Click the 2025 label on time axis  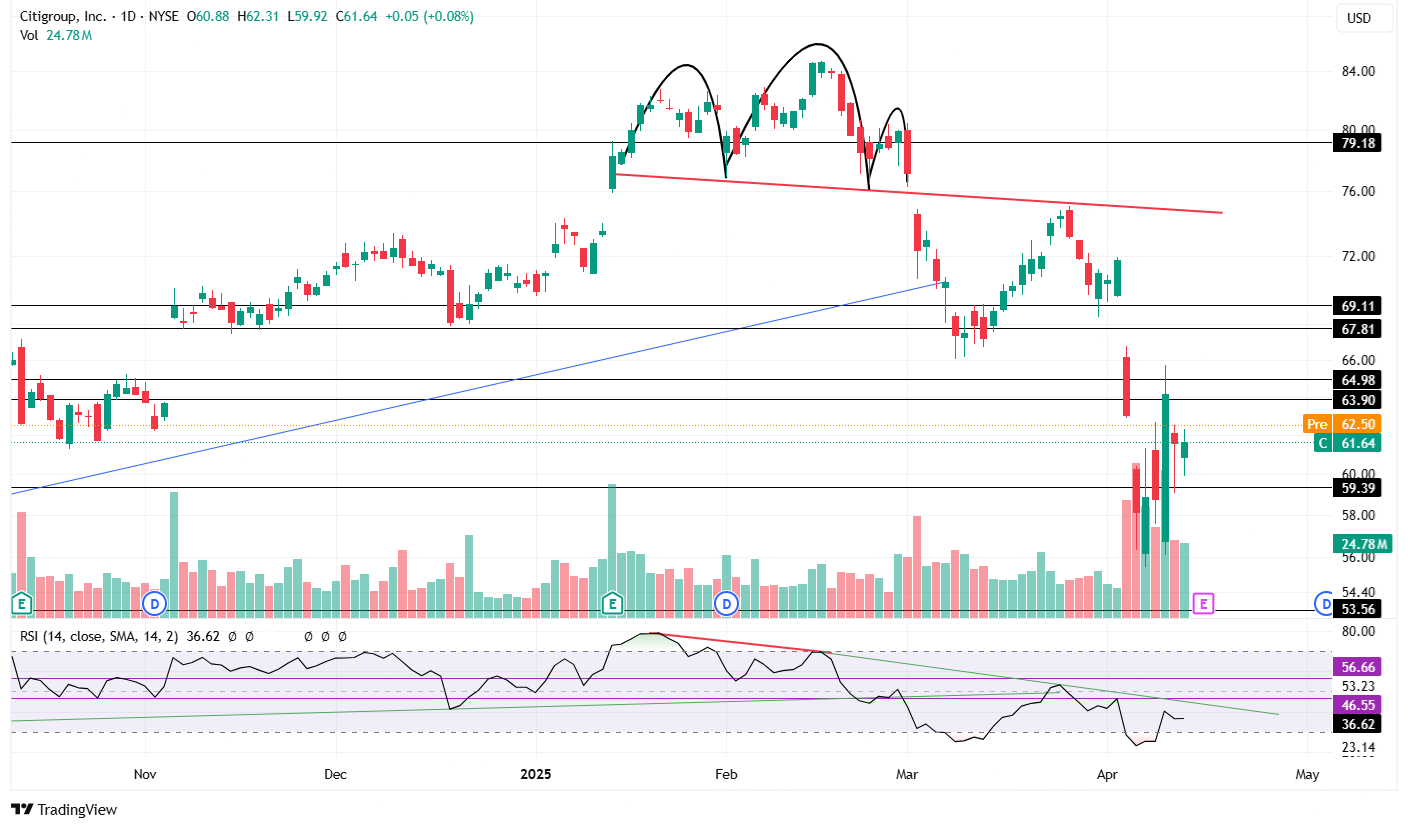tap(536, 774)
